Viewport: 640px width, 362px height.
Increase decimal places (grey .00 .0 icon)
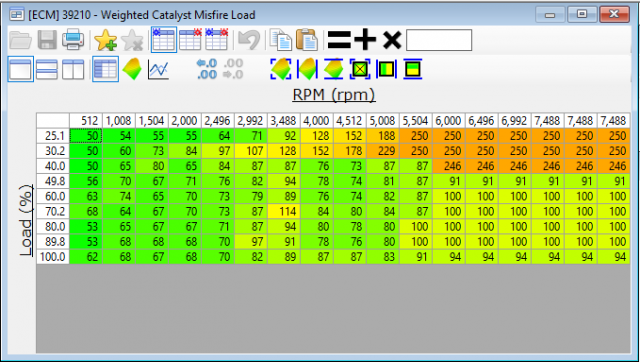click(233, 69)
